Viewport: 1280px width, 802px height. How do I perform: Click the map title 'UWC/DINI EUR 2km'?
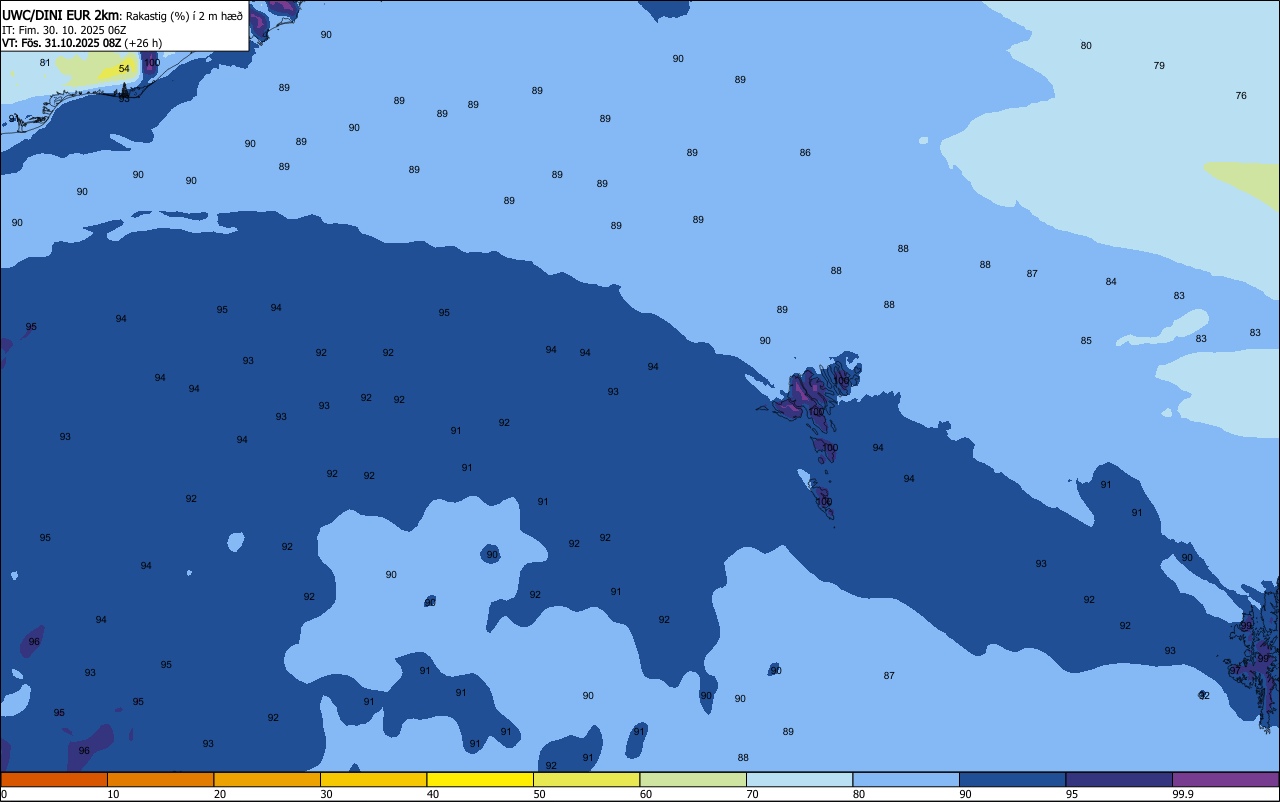point(61,15)
